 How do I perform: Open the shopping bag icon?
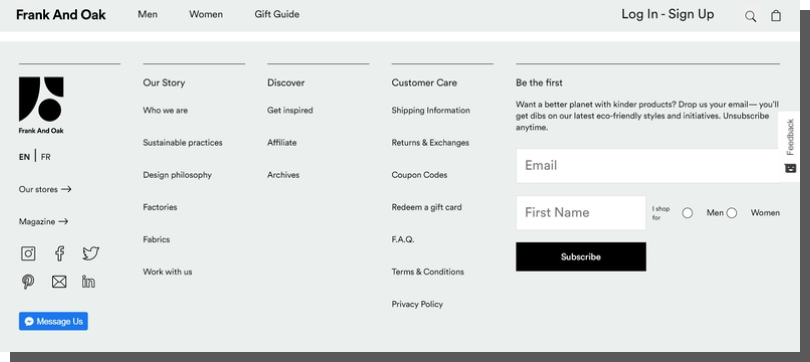tap(776, 15)
